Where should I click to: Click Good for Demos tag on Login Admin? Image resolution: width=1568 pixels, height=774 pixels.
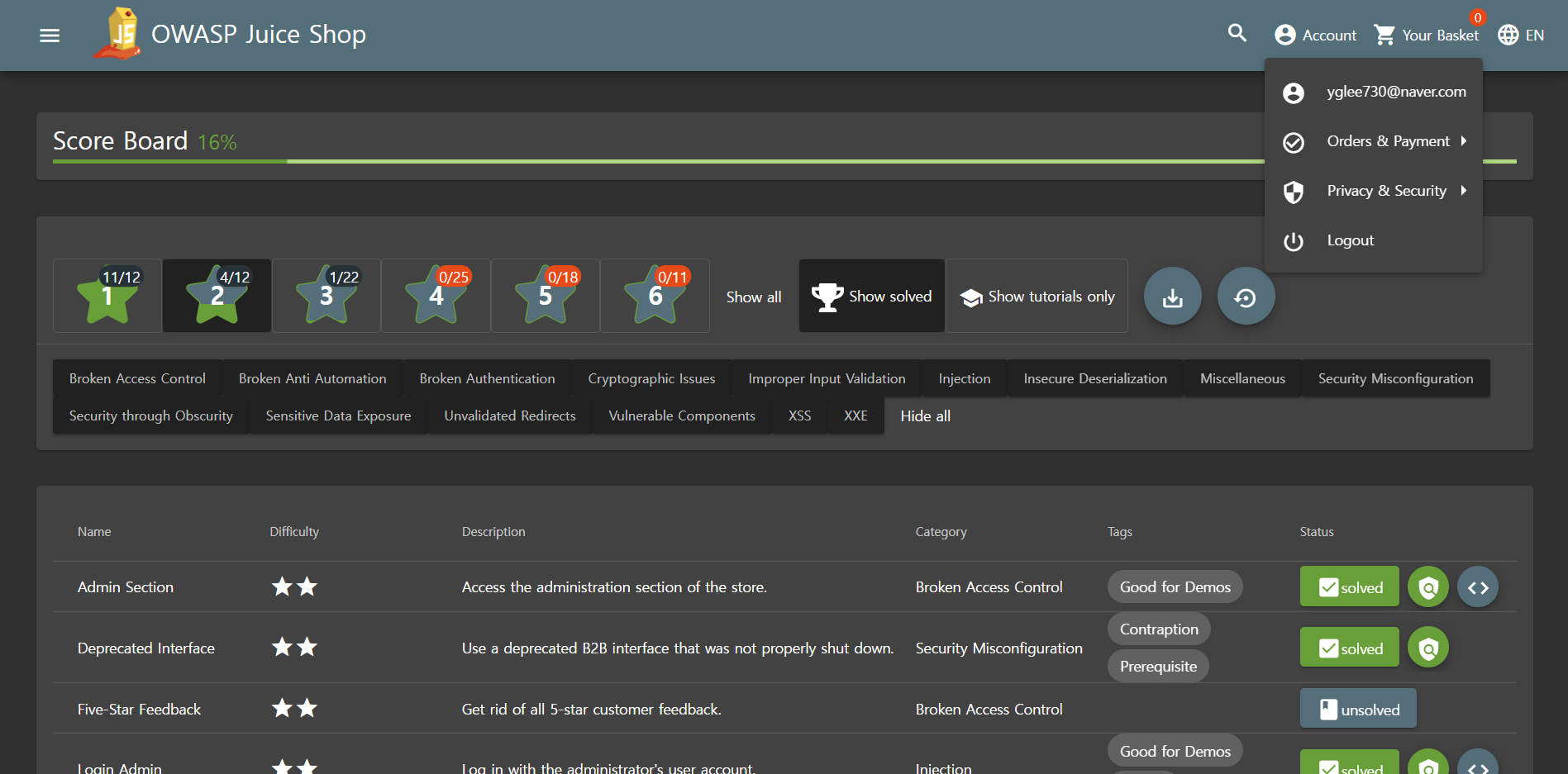tap(1175, 751)
